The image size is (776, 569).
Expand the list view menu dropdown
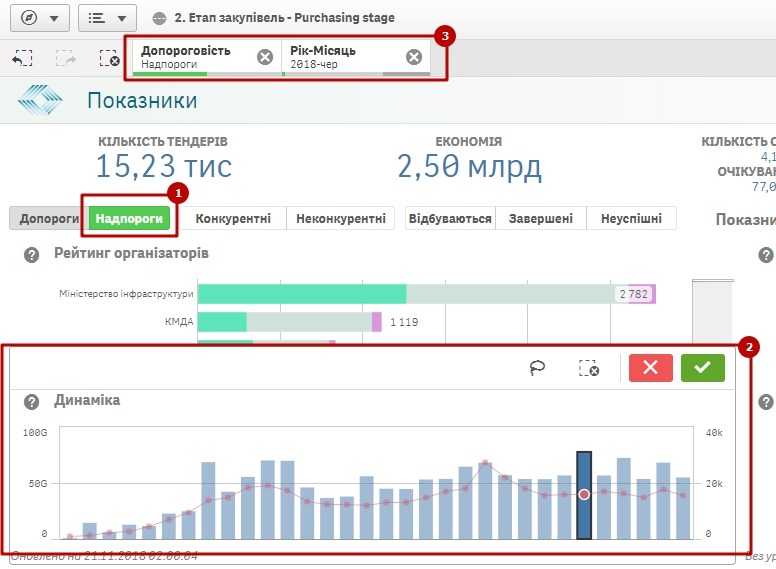point(107,18)
